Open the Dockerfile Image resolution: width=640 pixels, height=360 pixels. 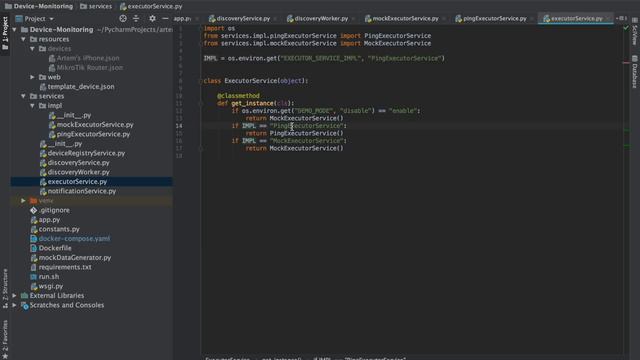[x=51, y=248]
